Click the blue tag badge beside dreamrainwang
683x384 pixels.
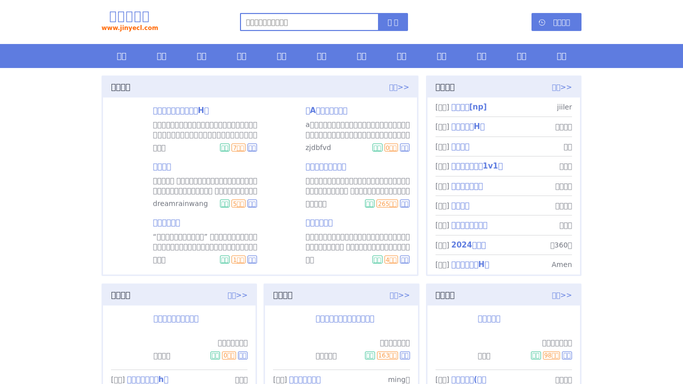252,204
